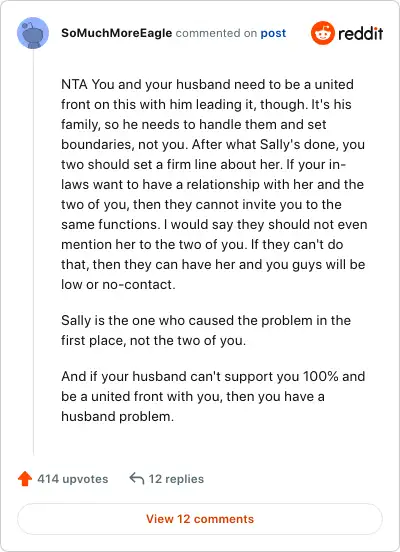Click the SoMuchMoreEagle avatar icon
The height and width of the screenshot is (552, 400).
point(33,33)
